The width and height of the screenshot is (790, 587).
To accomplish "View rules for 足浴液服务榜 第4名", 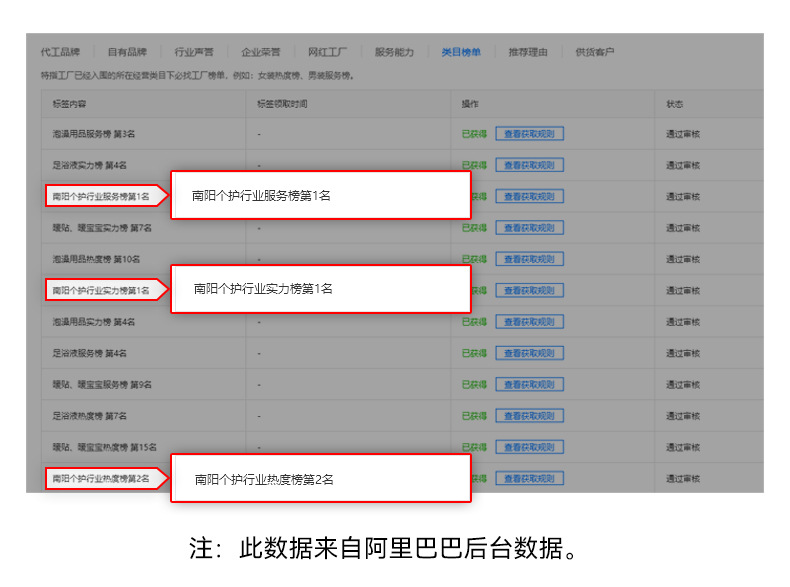I will (x=529, y=353).
